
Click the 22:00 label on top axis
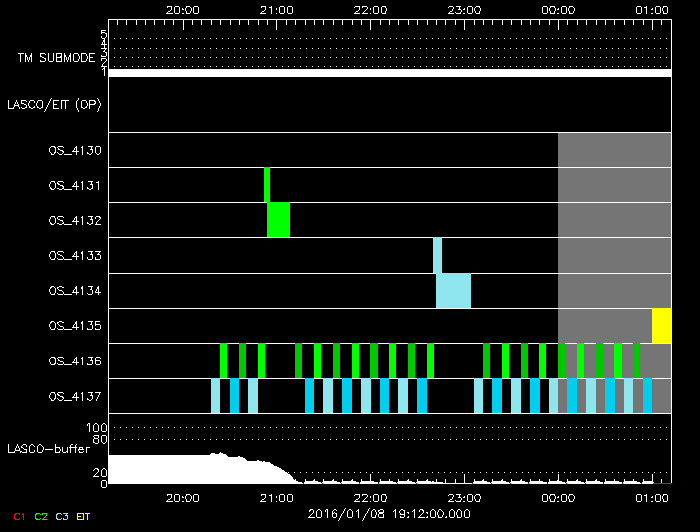[370, 10]
